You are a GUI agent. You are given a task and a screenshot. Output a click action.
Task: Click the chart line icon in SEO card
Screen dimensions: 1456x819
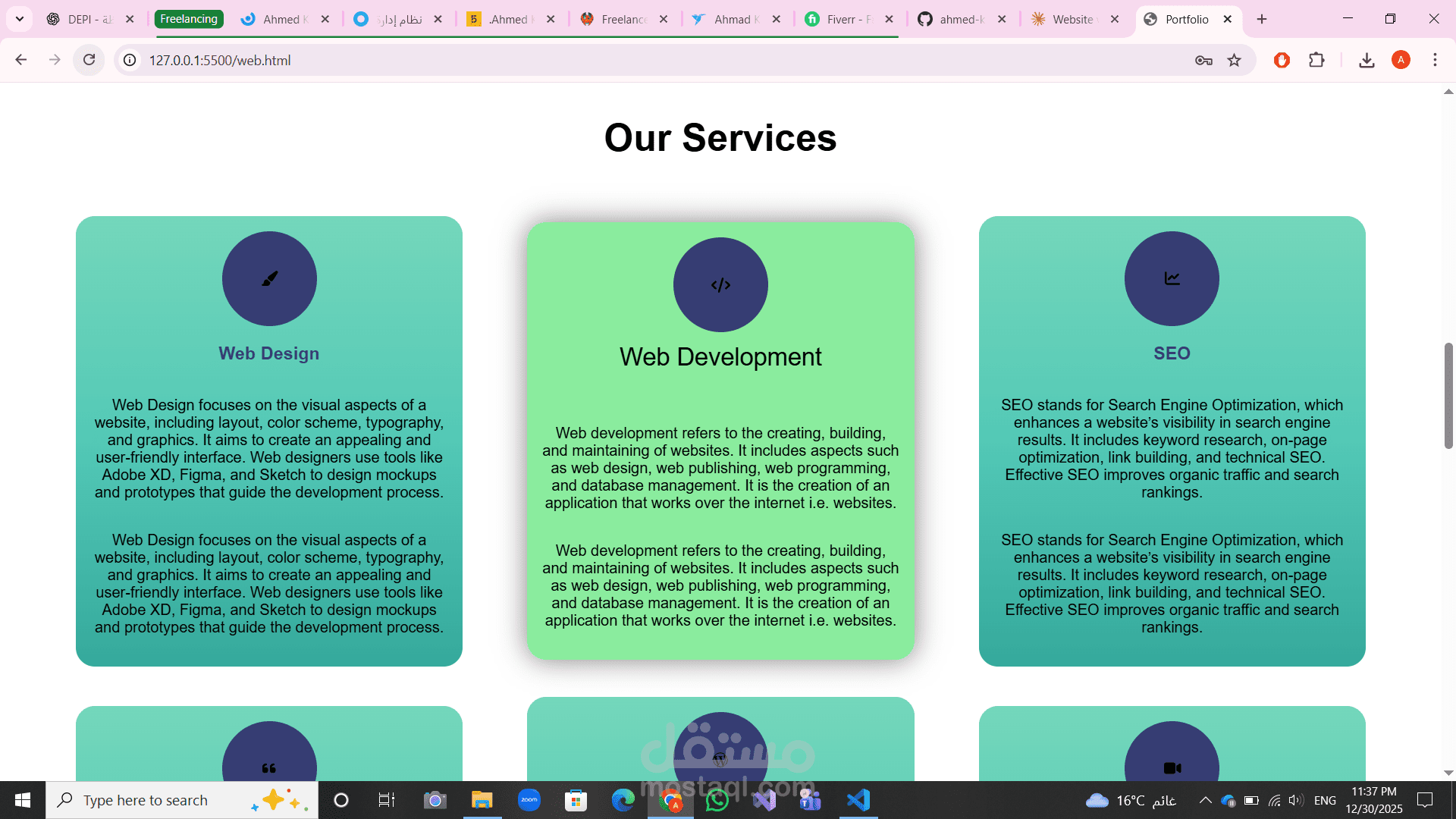point(1172,278)
